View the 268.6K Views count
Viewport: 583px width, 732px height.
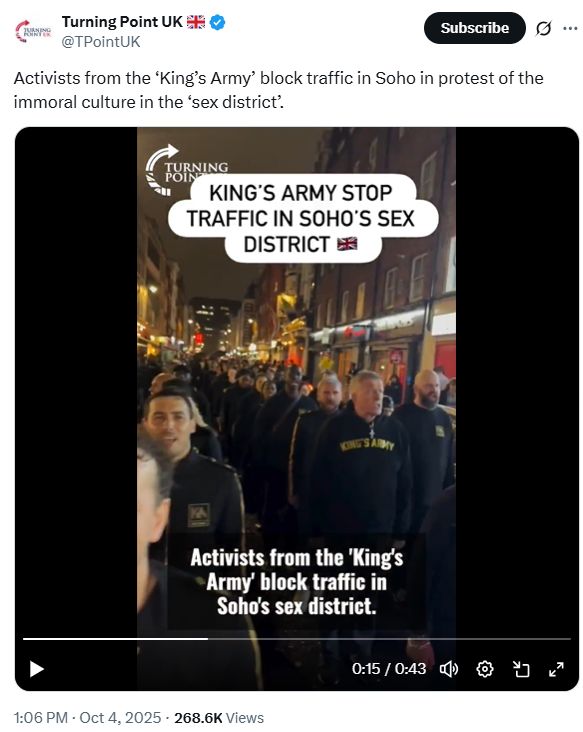point(219,717)
